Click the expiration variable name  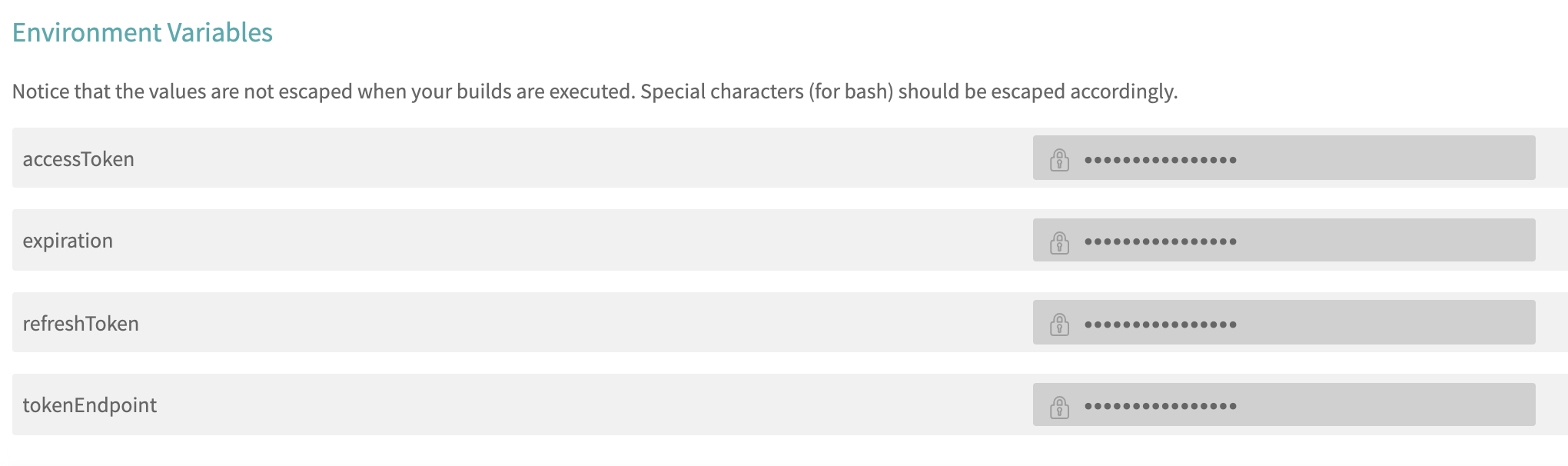tap(68, 241)
